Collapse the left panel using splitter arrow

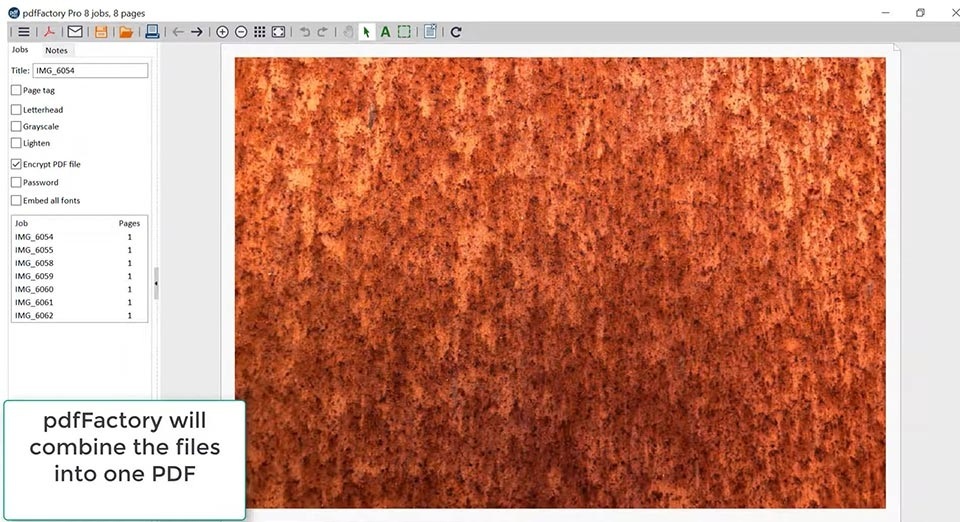156,283
